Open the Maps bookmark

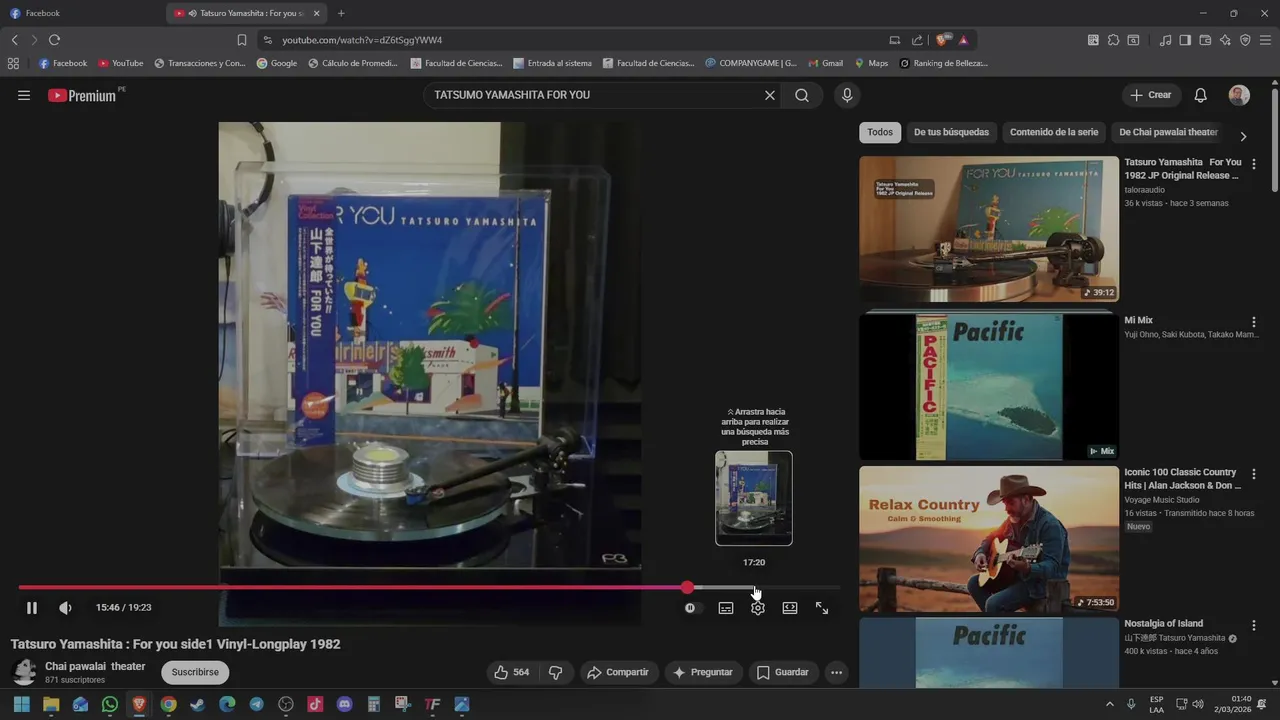pyautogui.click(x=871, y=63)
